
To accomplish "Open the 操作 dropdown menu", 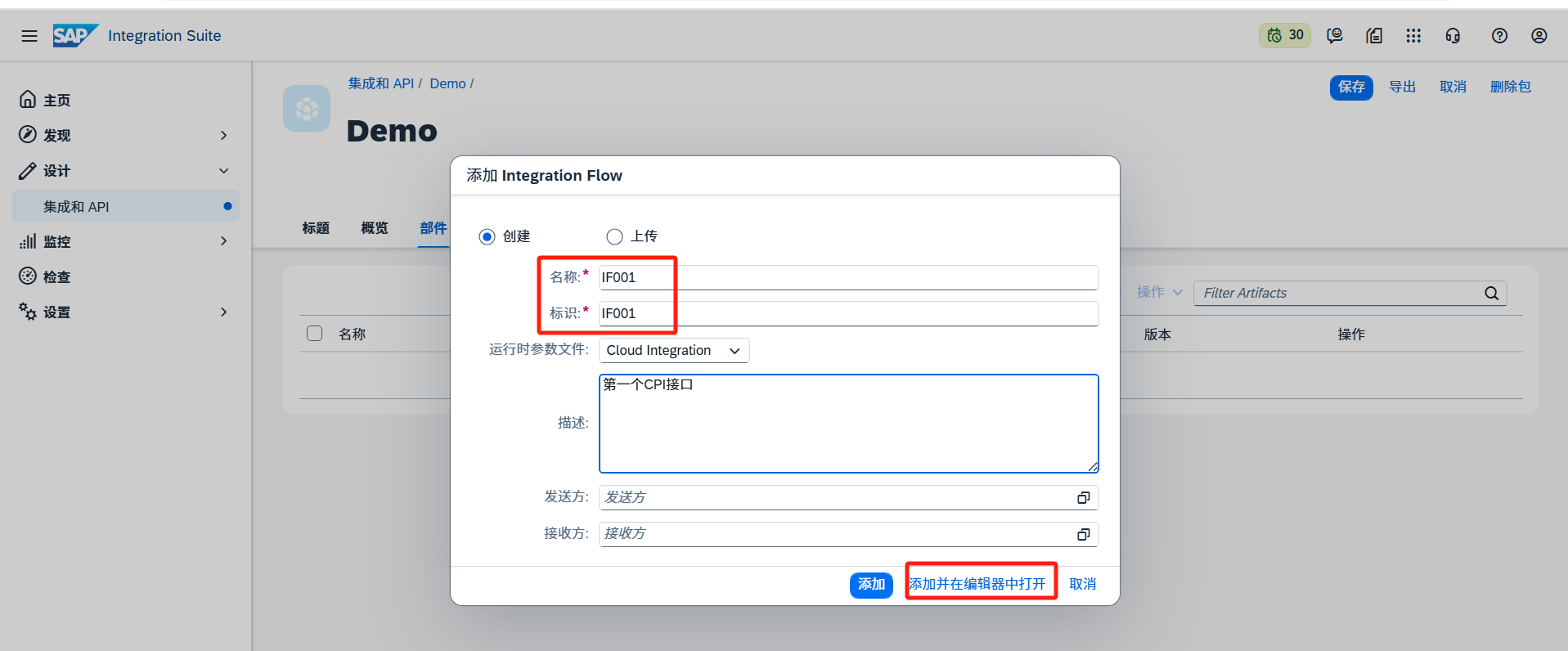I will click(x=1160, y=292).
